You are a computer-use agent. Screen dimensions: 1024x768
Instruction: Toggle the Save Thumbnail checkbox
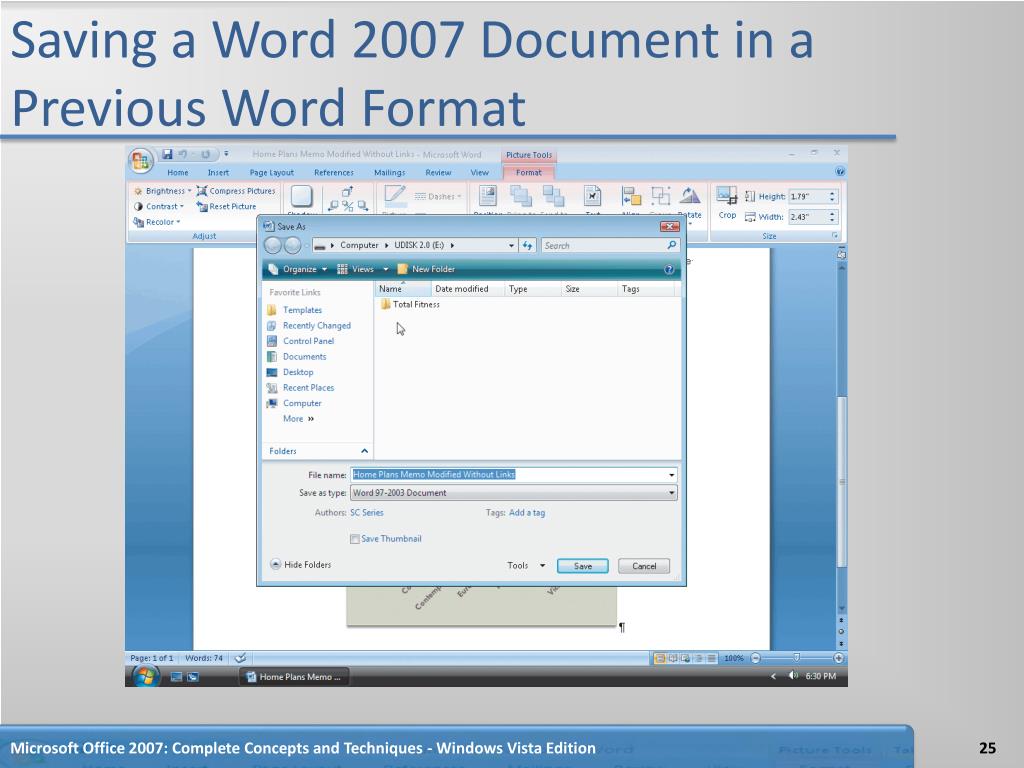[355, 539]
